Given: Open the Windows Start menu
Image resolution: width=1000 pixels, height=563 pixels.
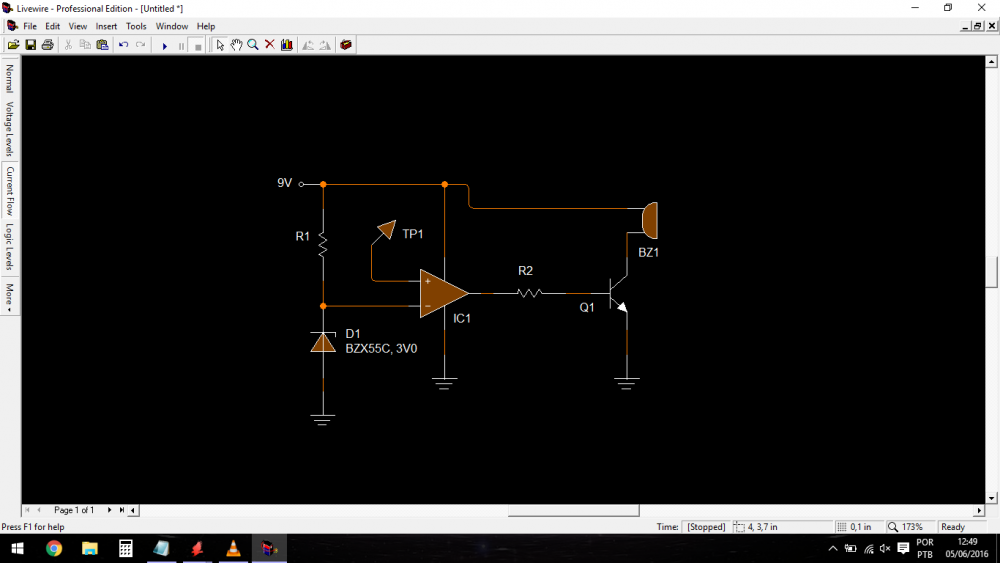Looking at the screenshot, I should (x=17, y=548).
